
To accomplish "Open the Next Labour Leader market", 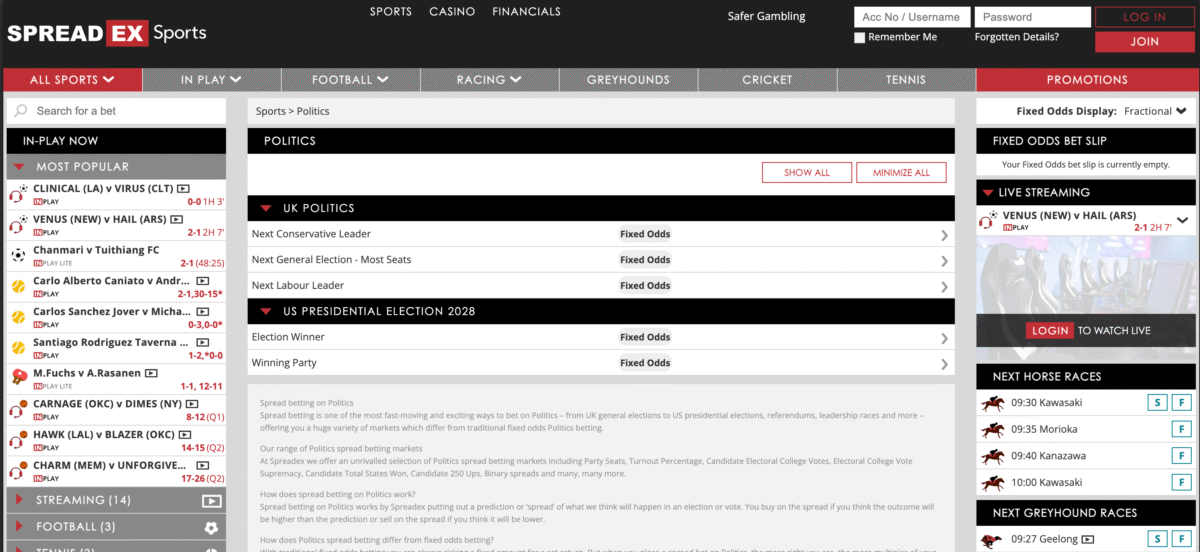I will (x=601, y=286).
